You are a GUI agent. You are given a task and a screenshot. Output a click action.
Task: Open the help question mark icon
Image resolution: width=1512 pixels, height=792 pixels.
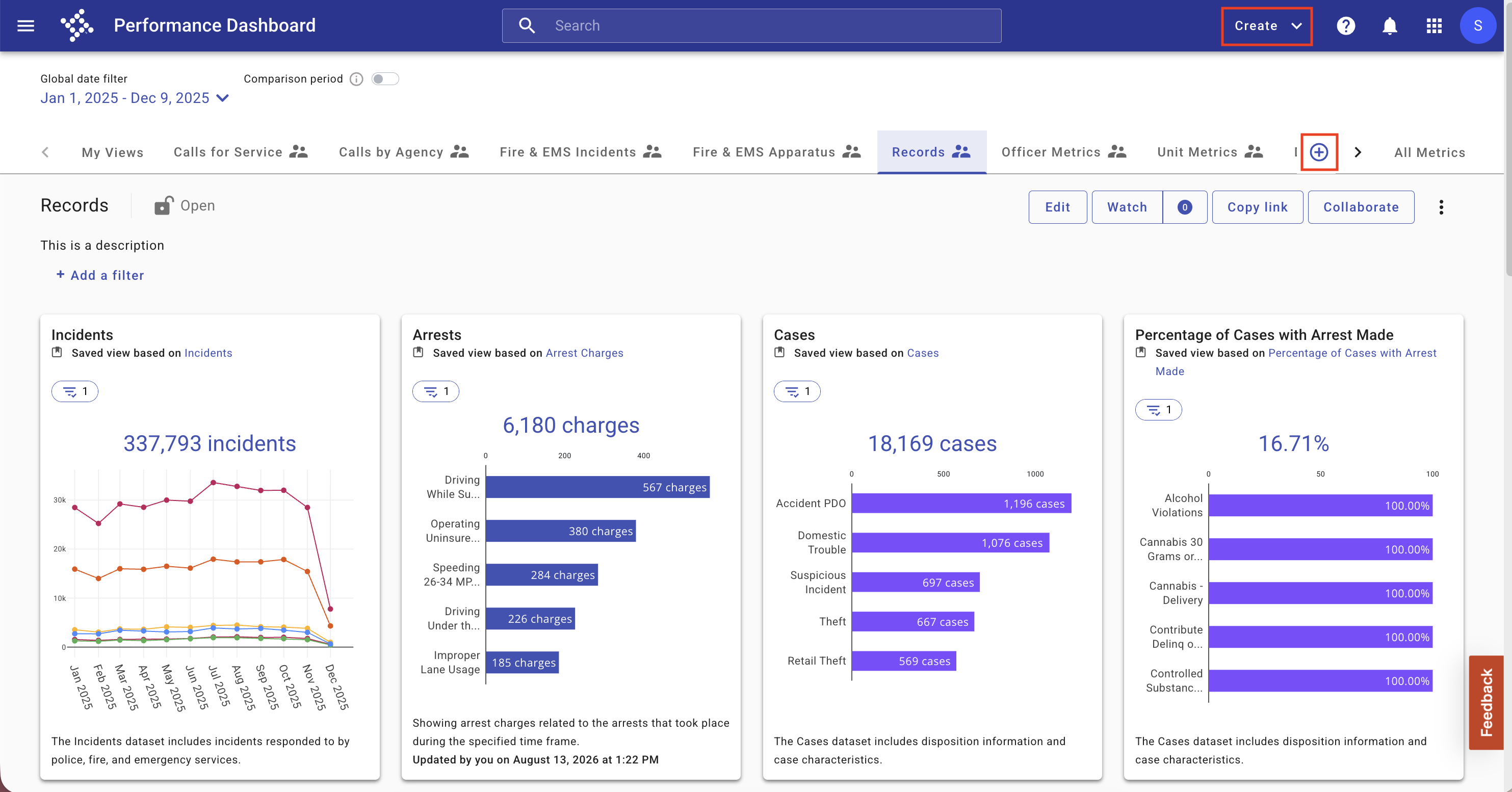[x=1345, y=26]
